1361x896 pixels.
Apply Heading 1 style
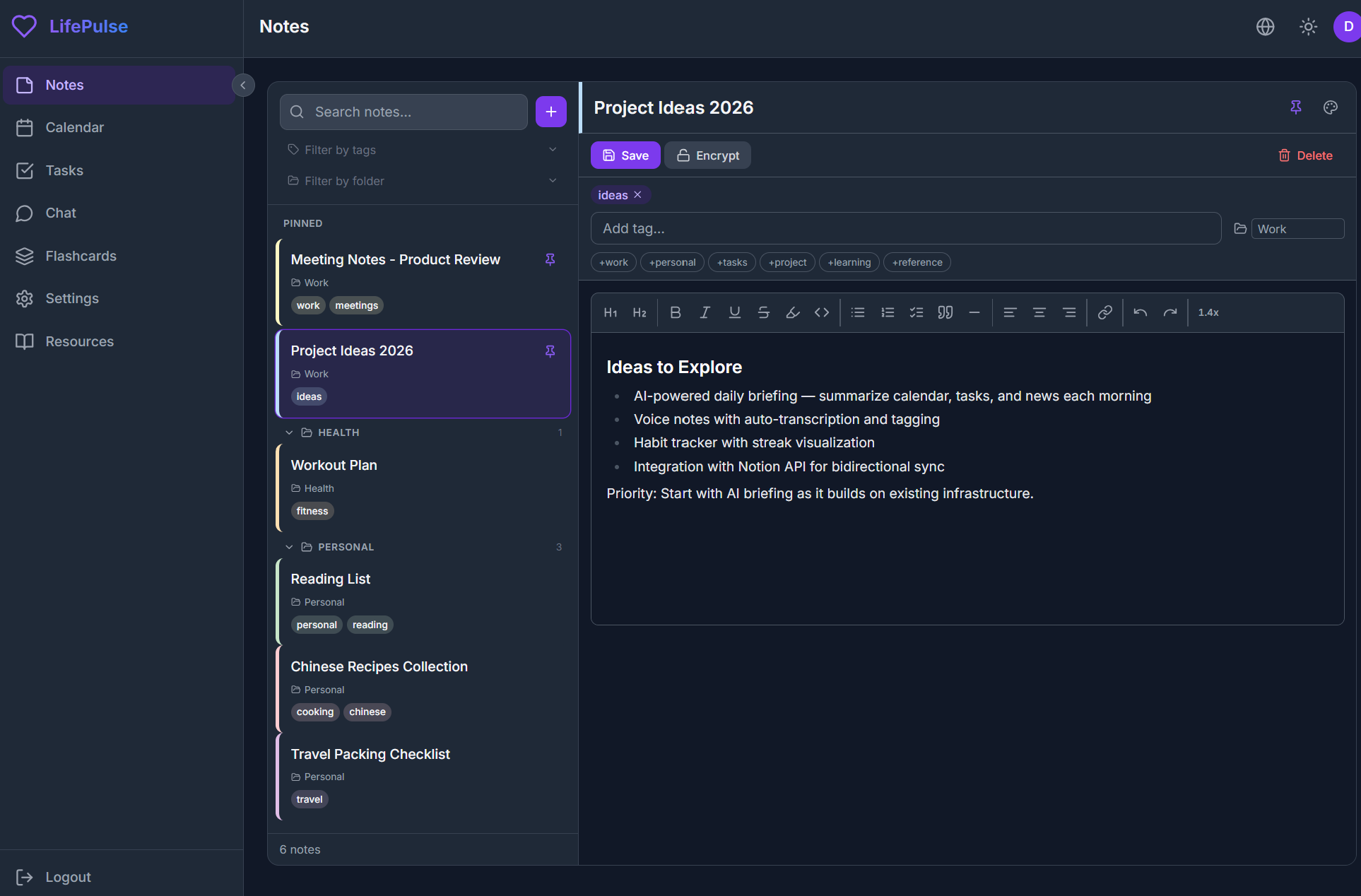click(x=611, y=312)
